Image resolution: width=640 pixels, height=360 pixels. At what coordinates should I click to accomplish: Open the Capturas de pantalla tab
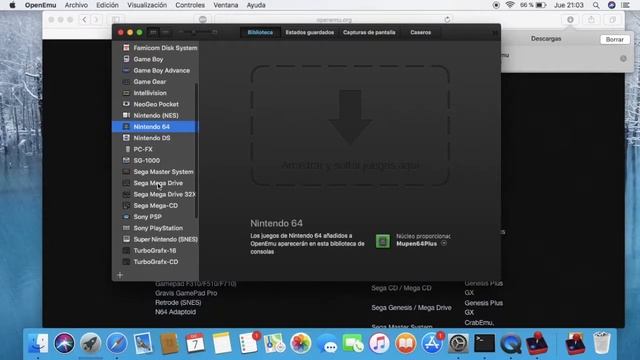tap(369, 32)
